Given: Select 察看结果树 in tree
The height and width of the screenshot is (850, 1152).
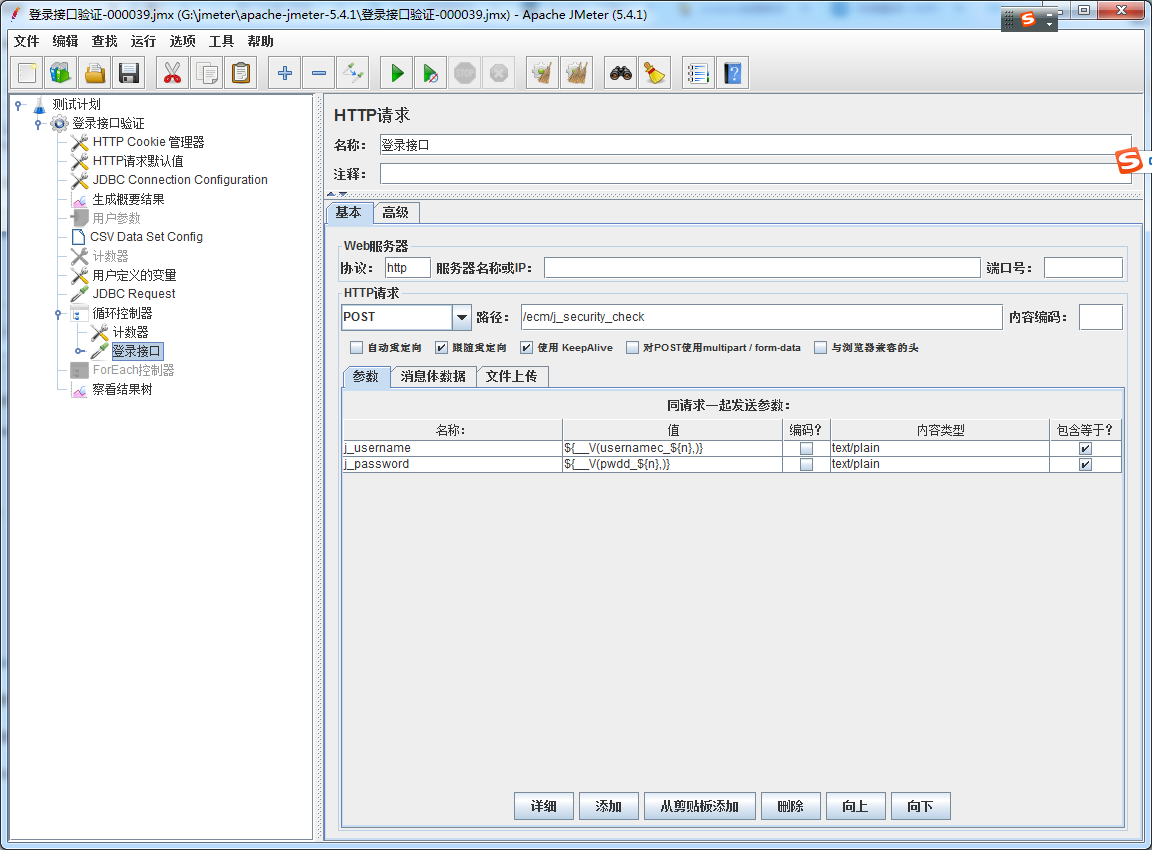Looking at the screenshot, I should pos(122,389).
